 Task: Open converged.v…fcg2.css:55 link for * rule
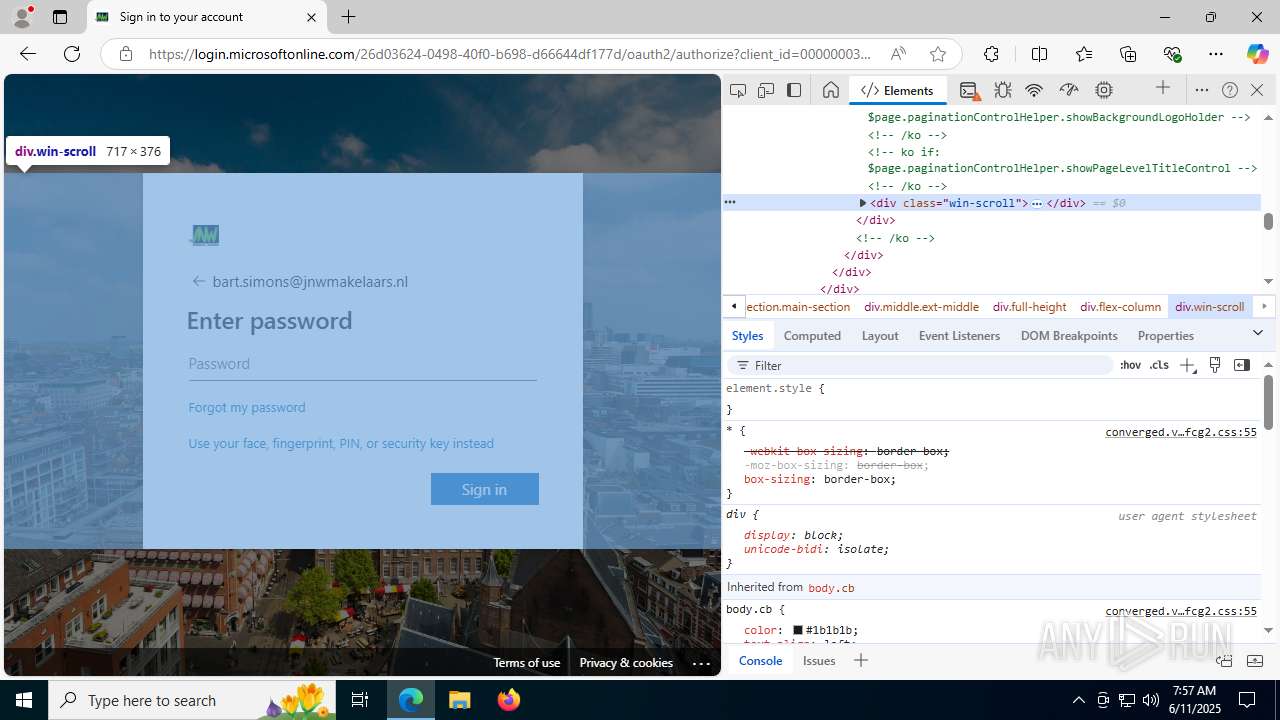[1180, 433]
